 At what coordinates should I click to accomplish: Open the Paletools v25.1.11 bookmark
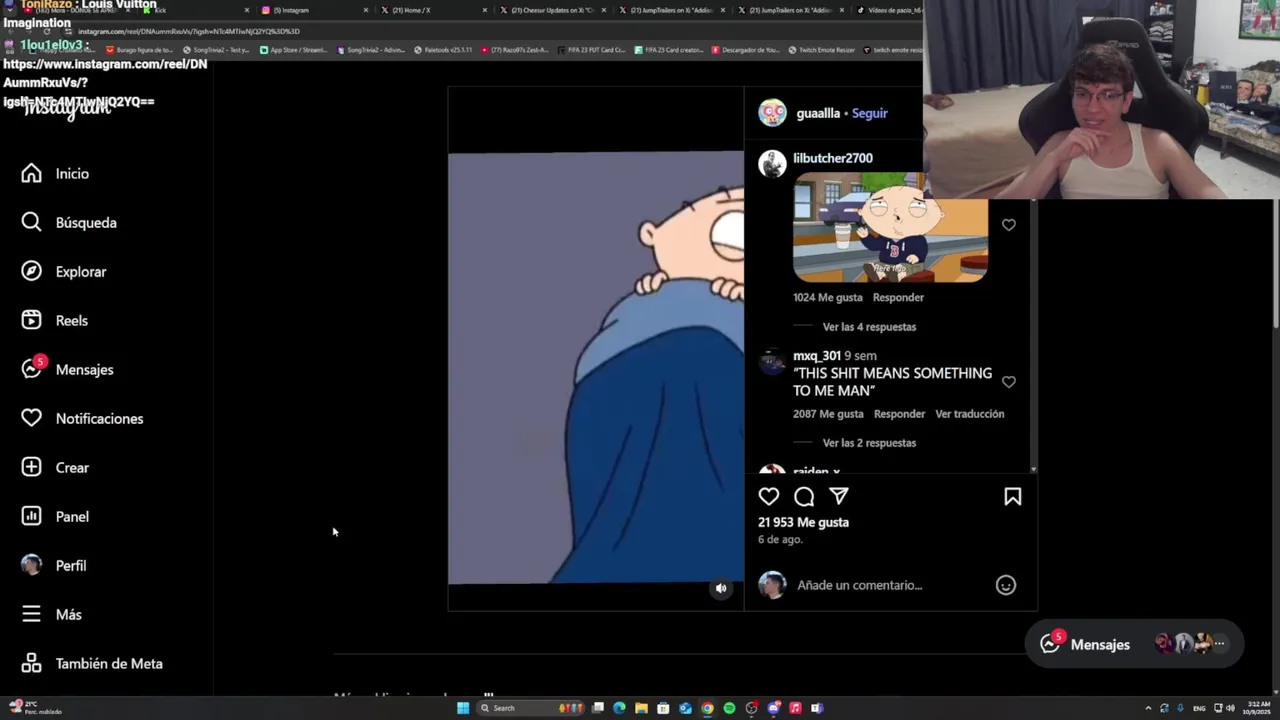point(443,50)
